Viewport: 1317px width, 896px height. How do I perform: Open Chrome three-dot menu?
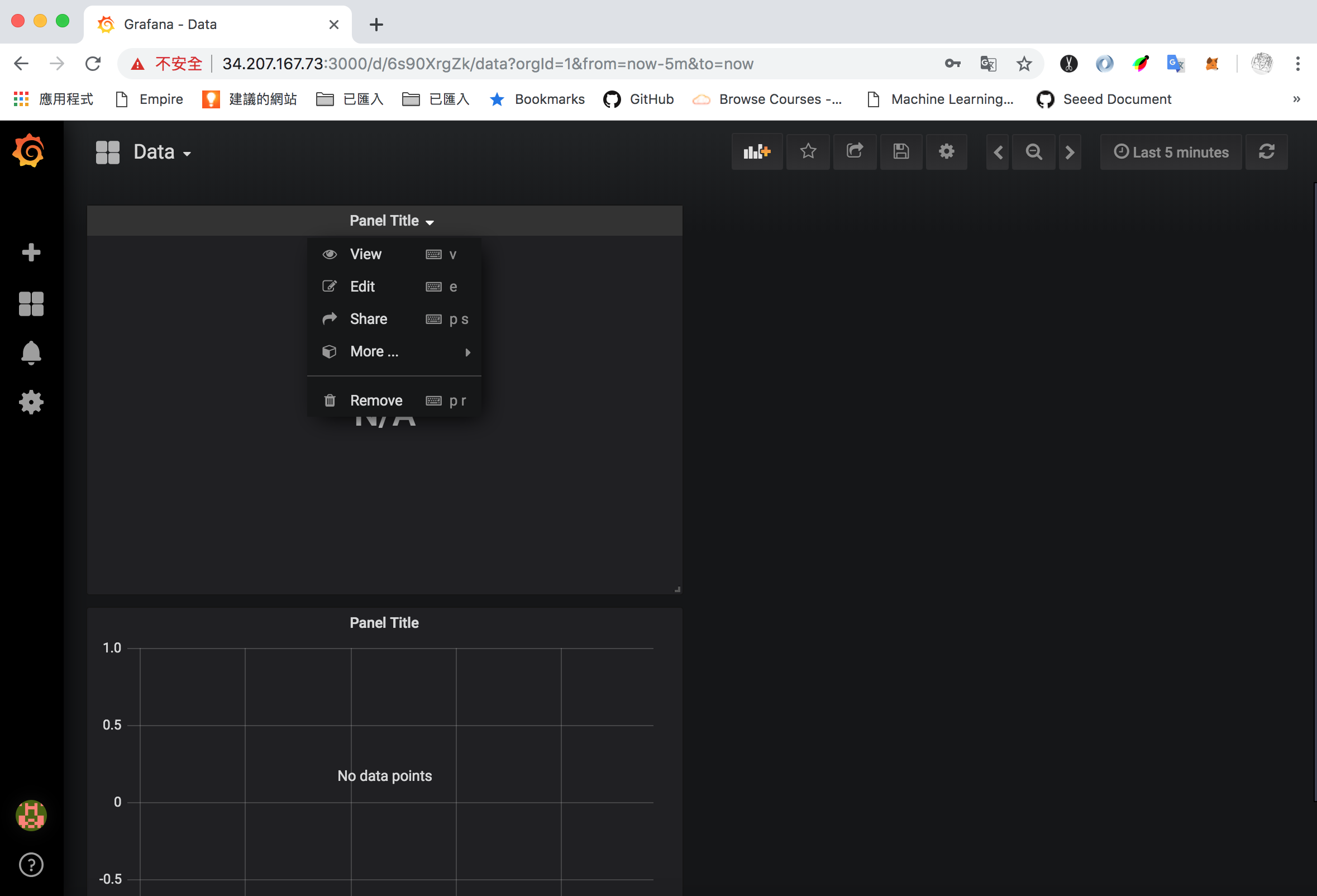(1298, 64)
